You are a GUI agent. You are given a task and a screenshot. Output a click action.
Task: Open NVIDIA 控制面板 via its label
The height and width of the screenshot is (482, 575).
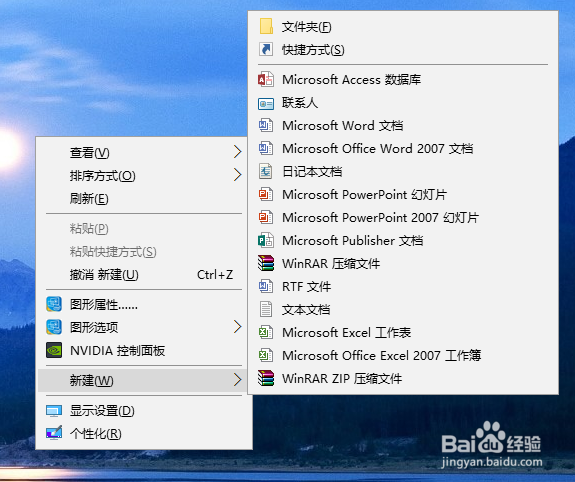(x=117, y=351)
